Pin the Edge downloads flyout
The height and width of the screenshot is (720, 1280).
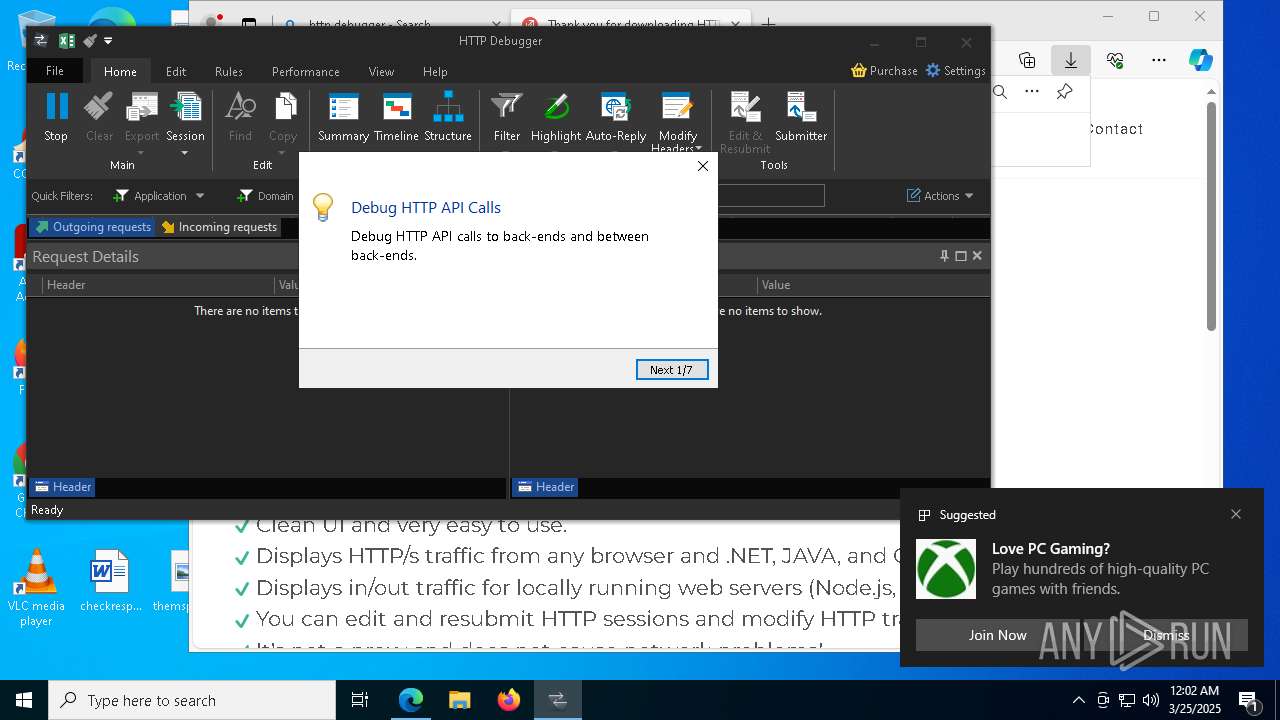[x=1064, y=91]
